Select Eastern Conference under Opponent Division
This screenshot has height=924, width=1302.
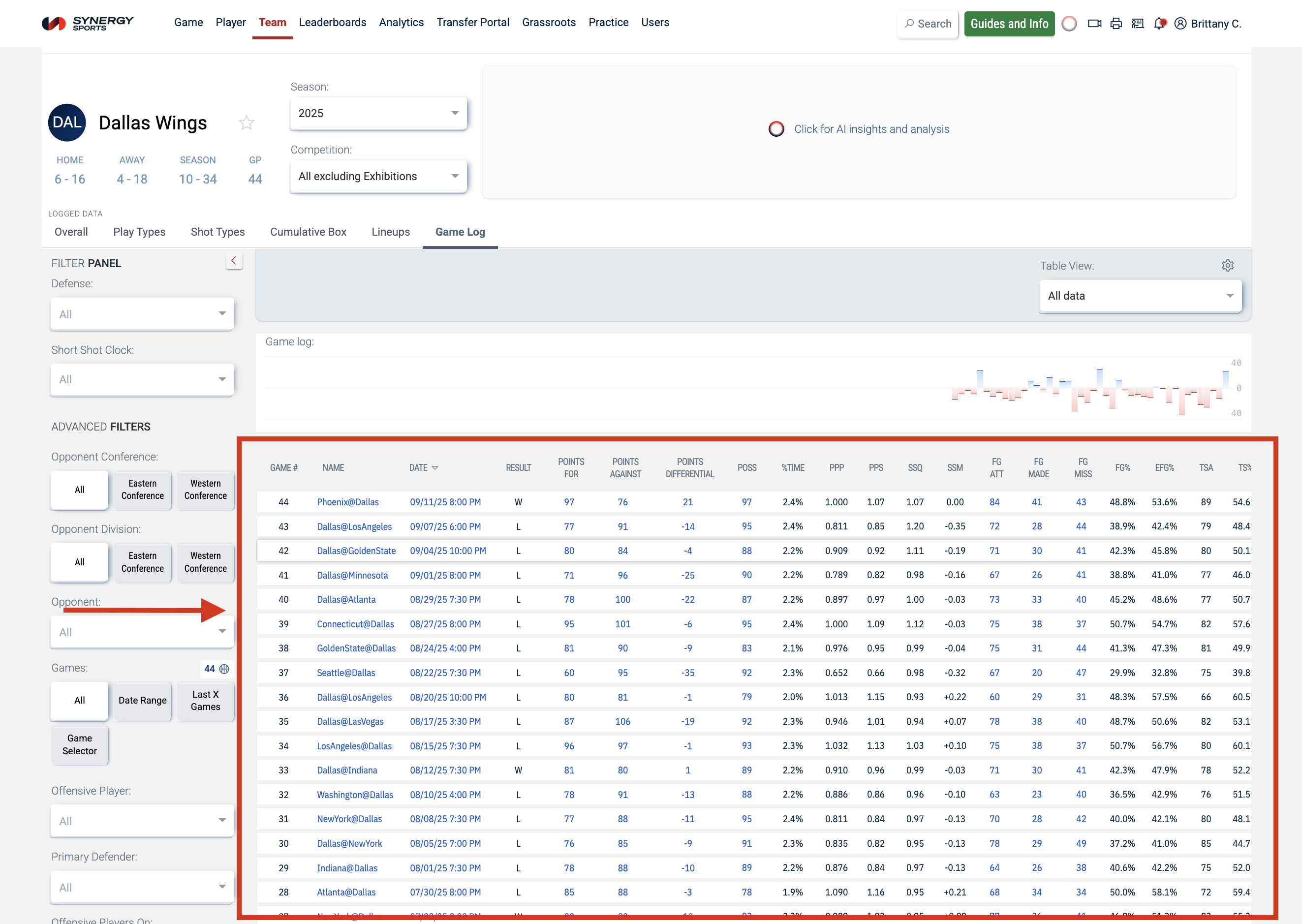[x=142, y=562]
